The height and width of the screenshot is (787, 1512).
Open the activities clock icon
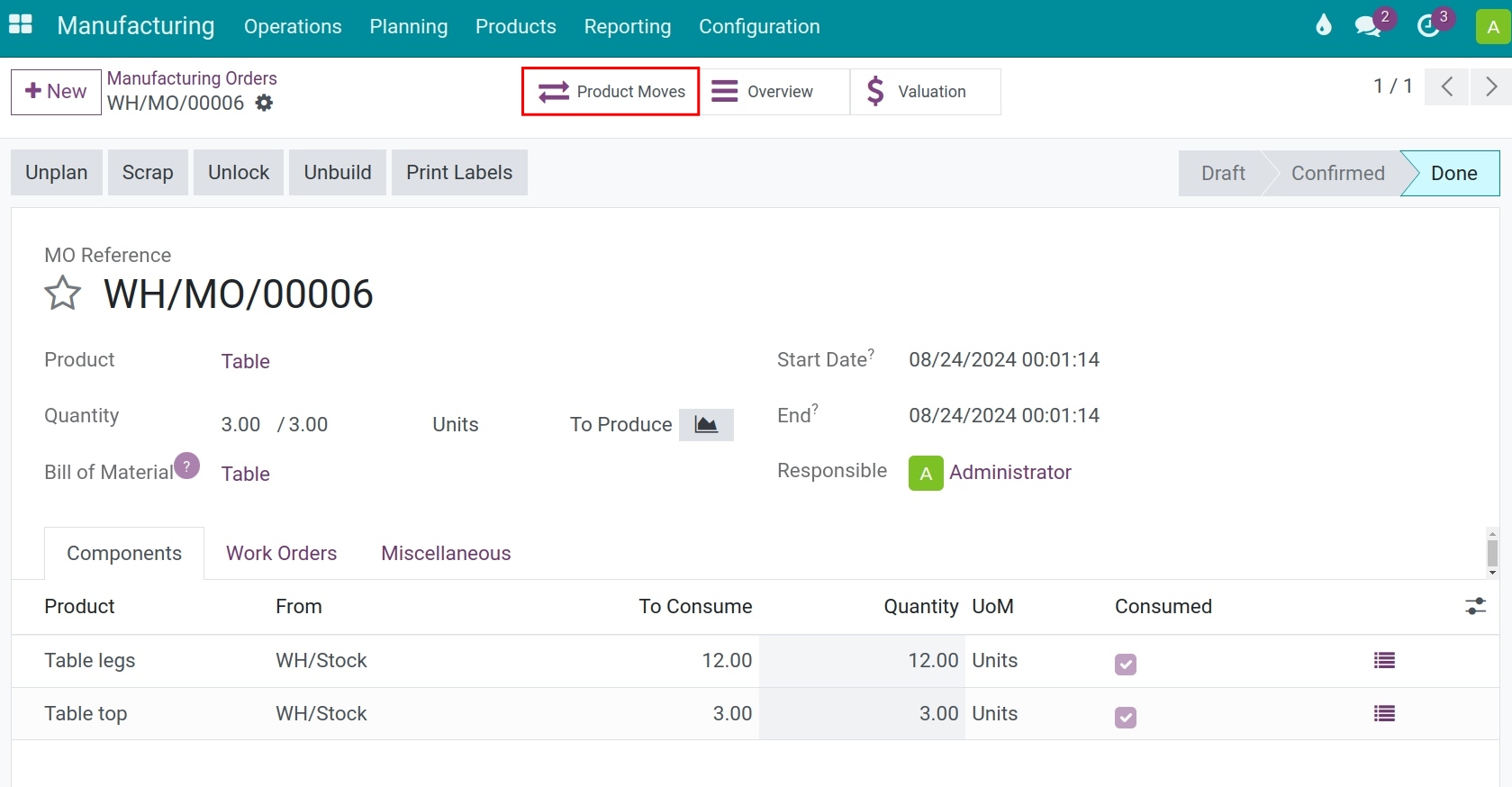pyautogui.click(x=1429, y=25)
